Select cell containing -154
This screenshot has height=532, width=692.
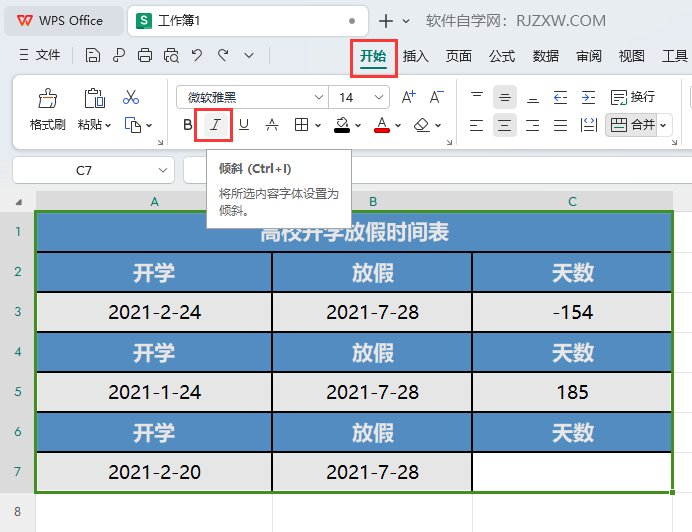coord(572,312)
